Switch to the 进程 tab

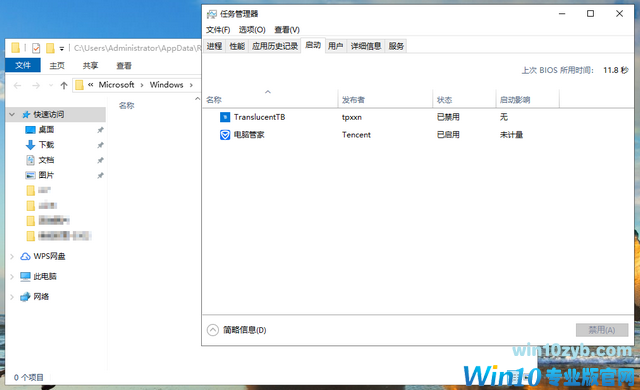(x=214, y=46)
